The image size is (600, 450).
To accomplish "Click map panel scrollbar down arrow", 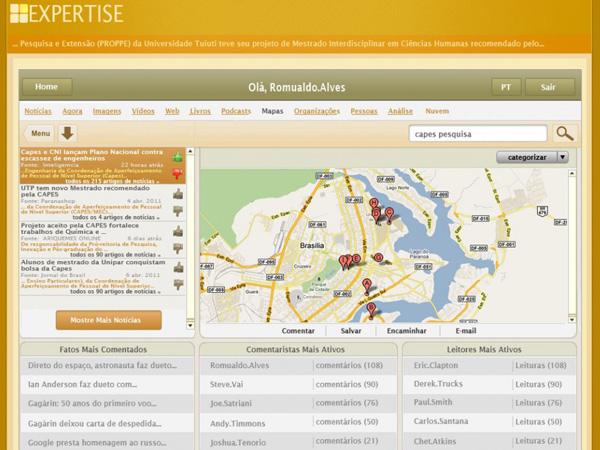I will point(572,320).
